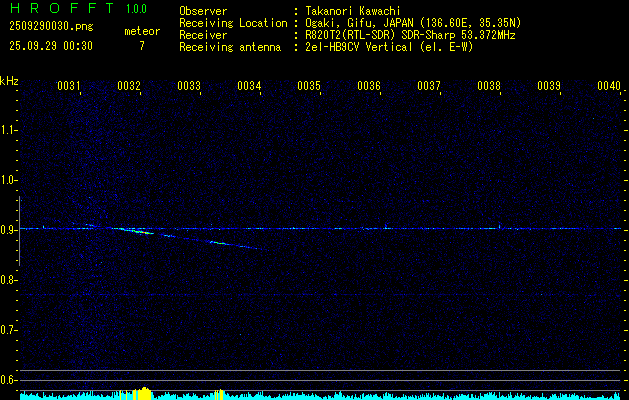Click the kHz axis unit label
The image size is (629, 400).
tap(9, 81)
